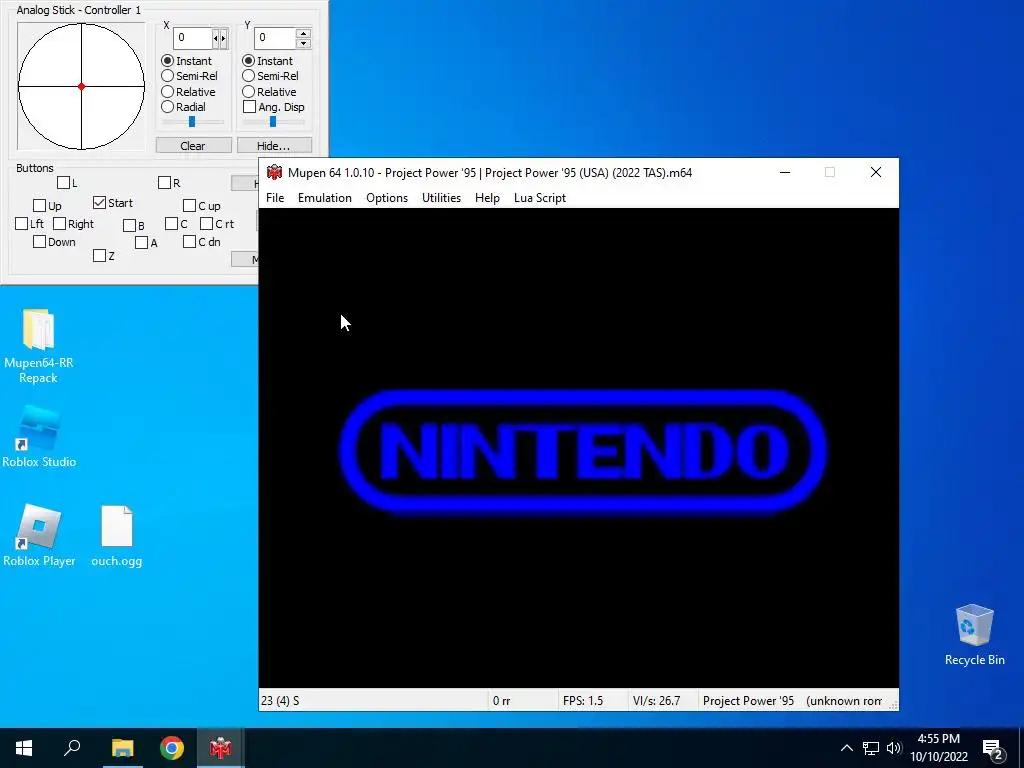Image resolution: width=1024 pixels, height=768 pixels.
Task: Select the Recycle Bin icon
Action: [x=974, y=635]
